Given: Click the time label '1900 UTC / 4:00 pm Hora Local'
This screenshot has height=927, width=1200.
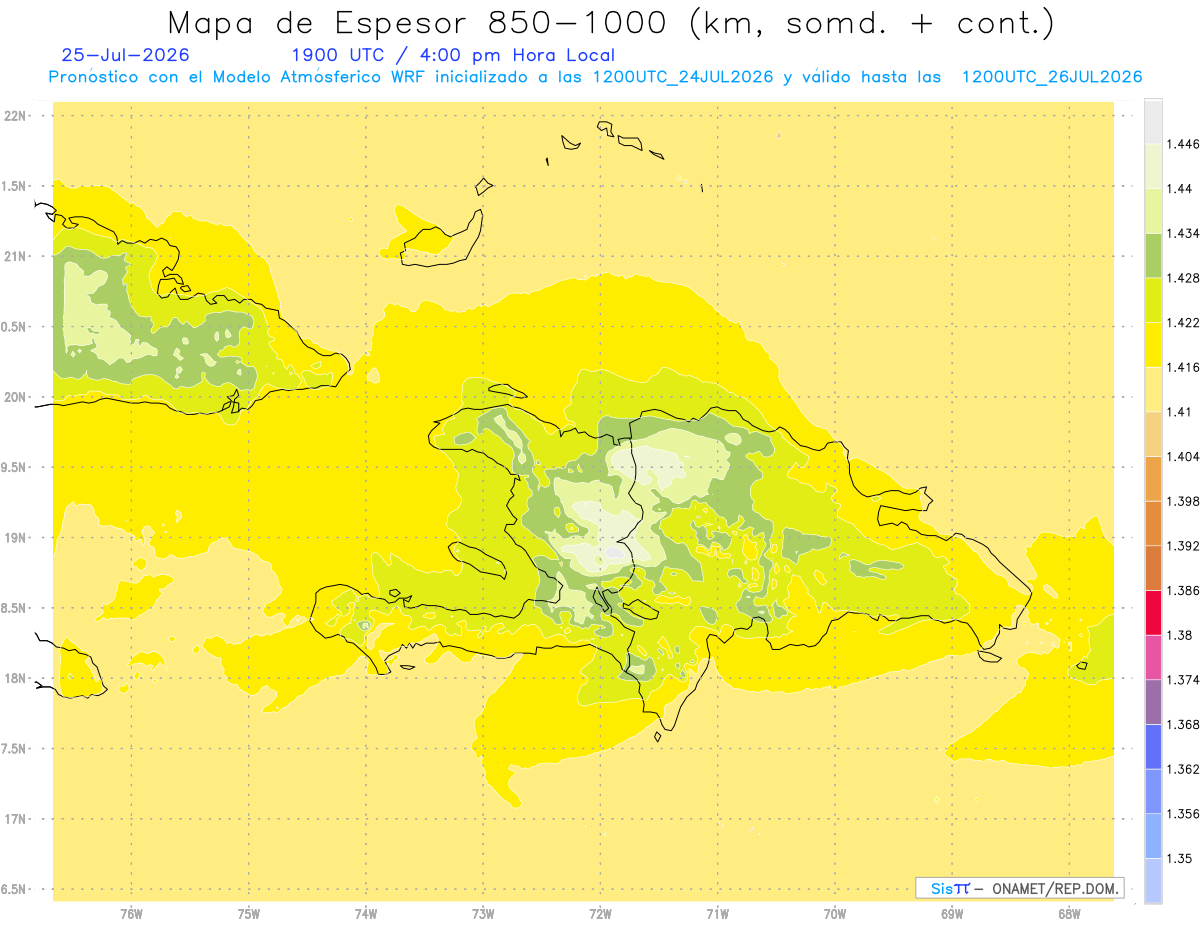Looking at the screenshot, I should click(453, 55).
